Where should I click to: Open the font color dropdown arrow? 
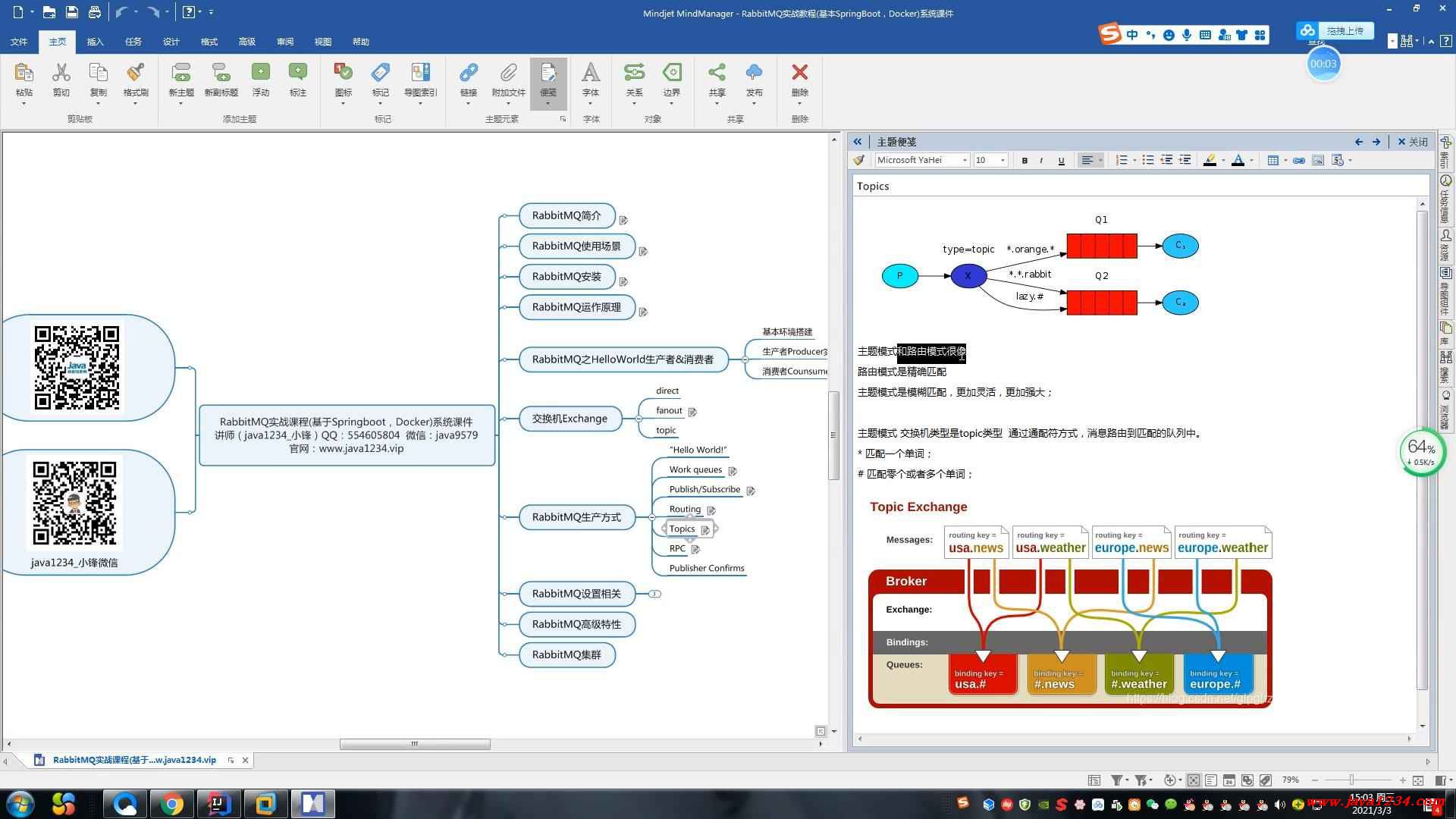tap(1251, 160)
